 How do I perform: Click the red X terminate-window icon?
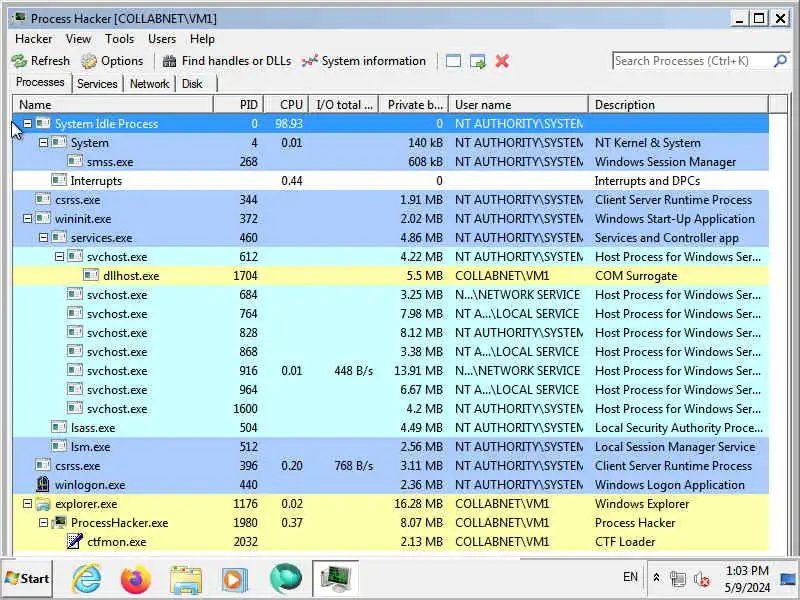(502, 61)
